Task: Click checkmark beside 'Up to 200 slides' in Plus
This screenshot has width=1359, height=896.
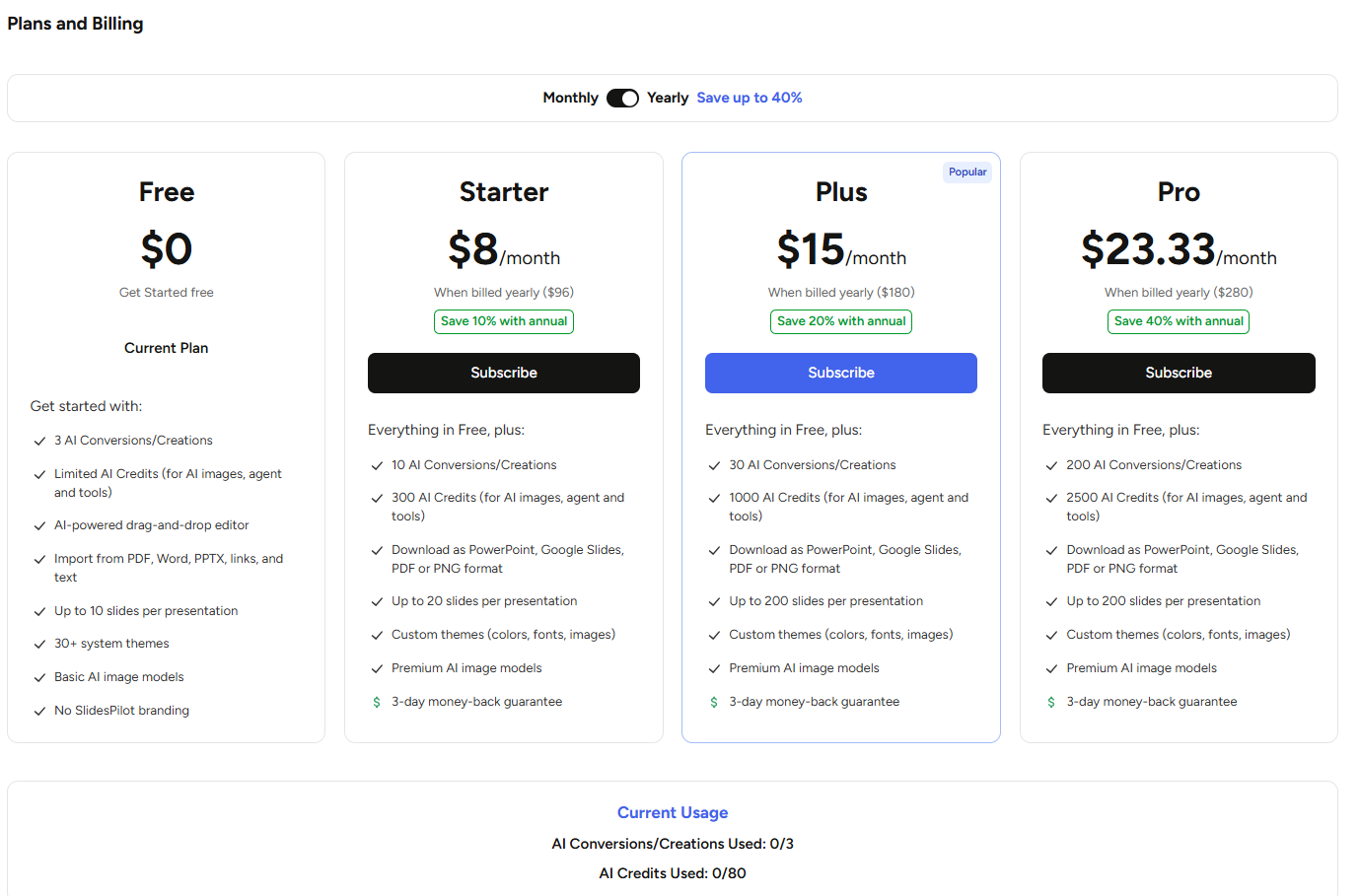Action: [x=714, y=601]
